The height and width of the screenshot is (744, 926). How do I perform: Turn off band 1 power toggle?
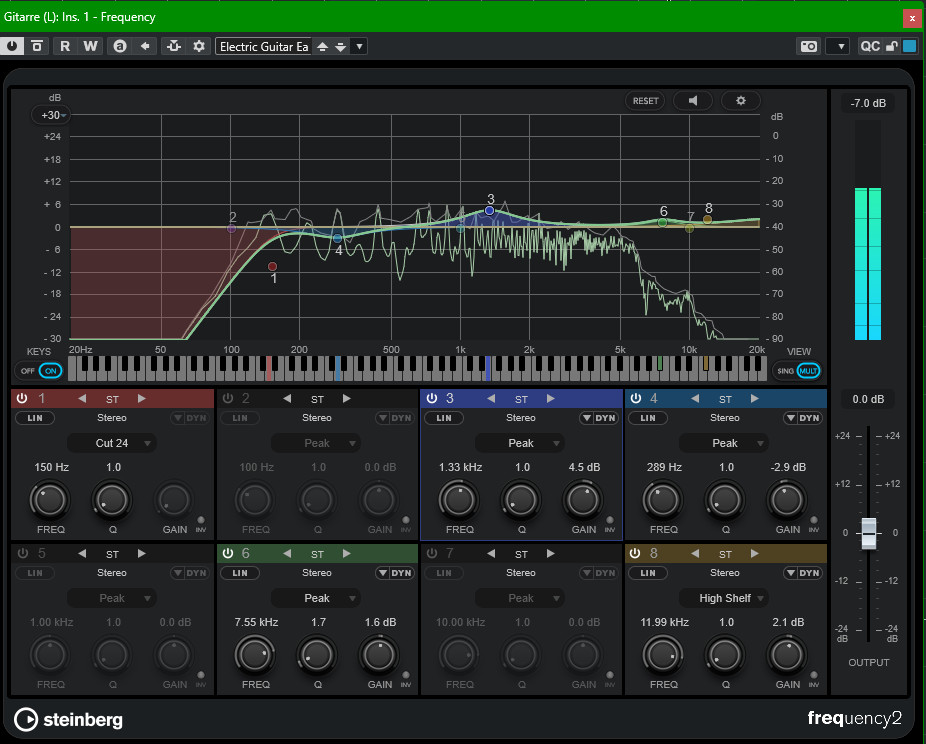[22, 398]
